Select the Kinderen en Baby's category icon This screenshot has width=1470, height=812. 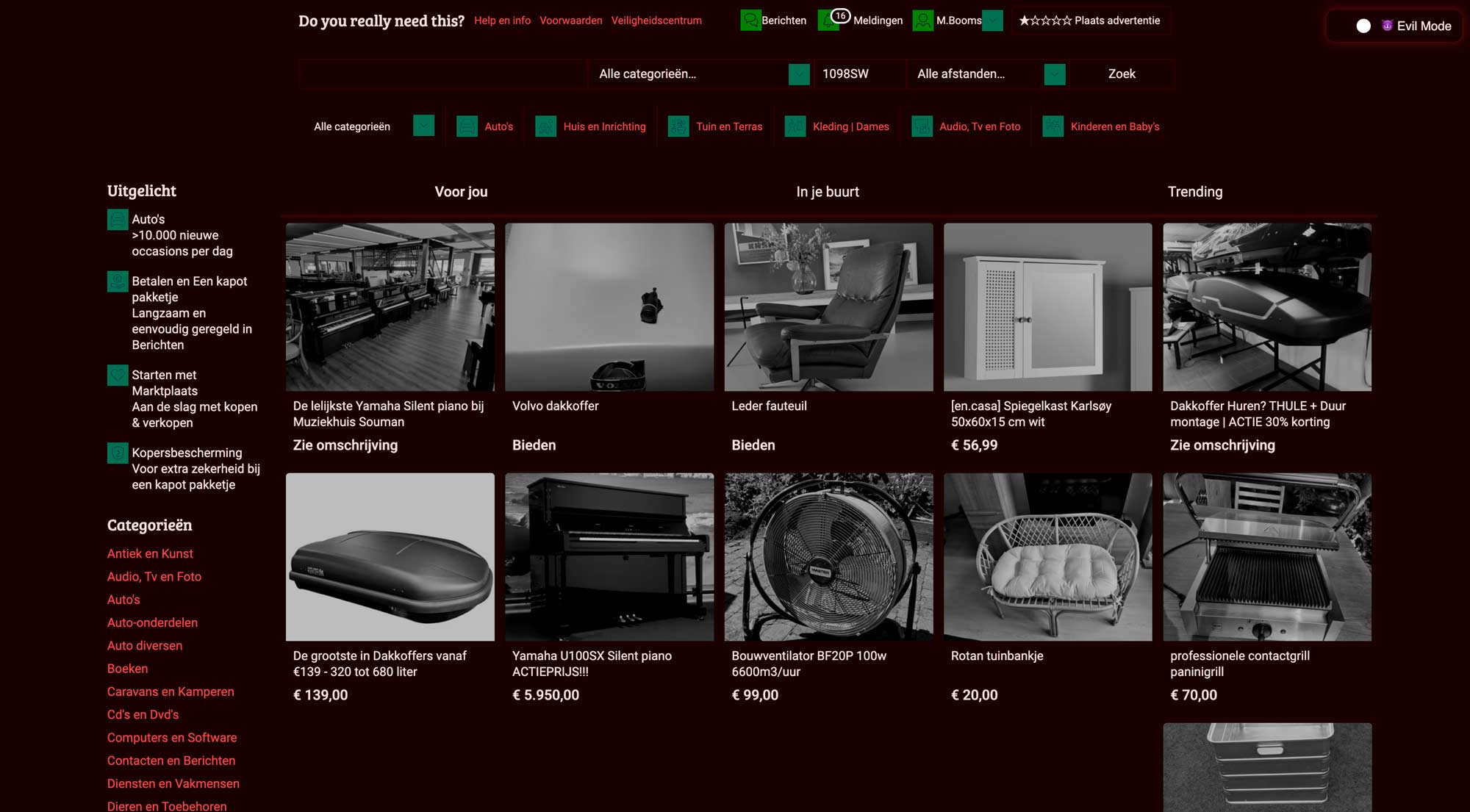pos(1053,126)
